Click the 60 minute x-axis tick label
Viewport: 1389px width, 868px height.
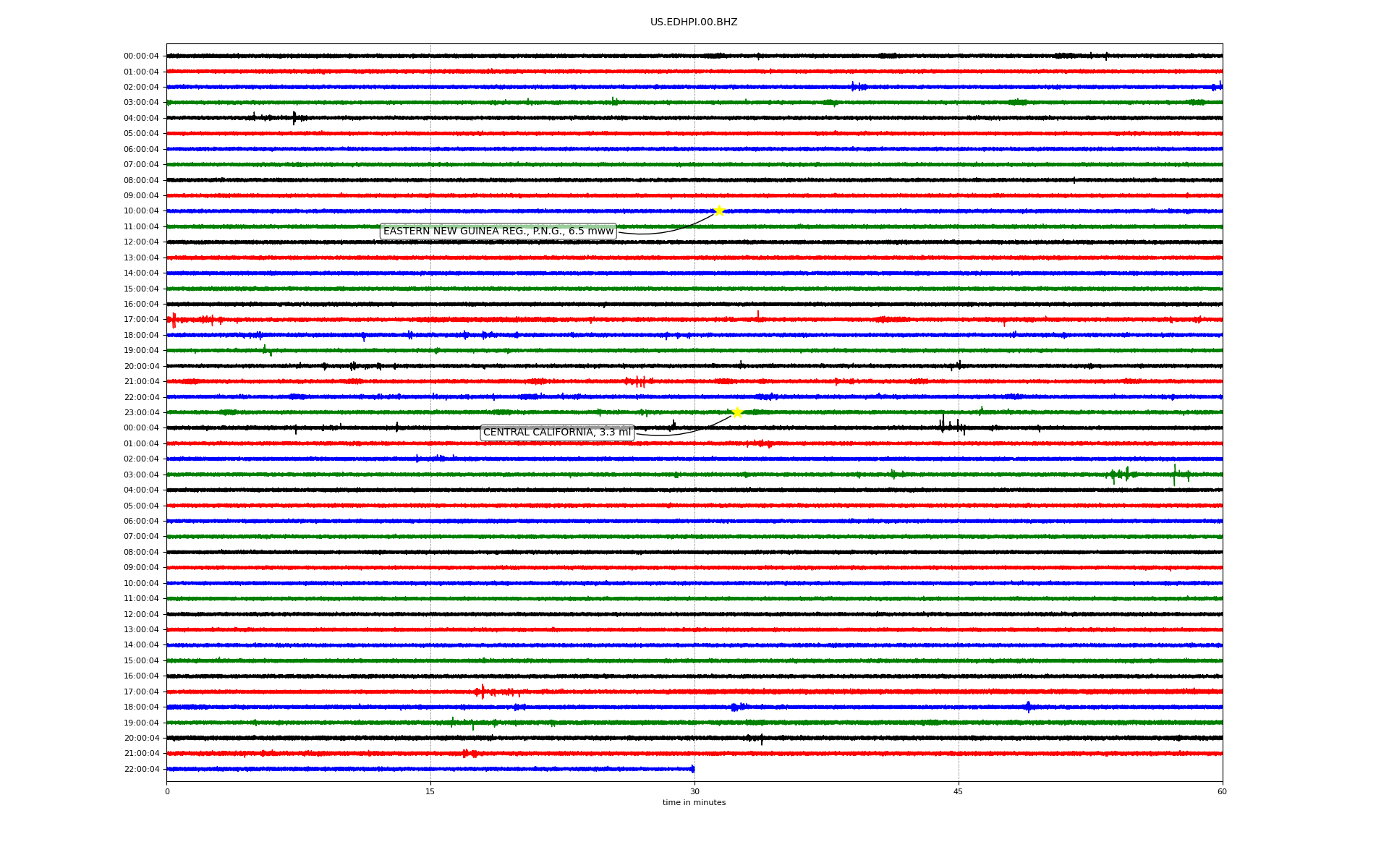[1222, 791]
